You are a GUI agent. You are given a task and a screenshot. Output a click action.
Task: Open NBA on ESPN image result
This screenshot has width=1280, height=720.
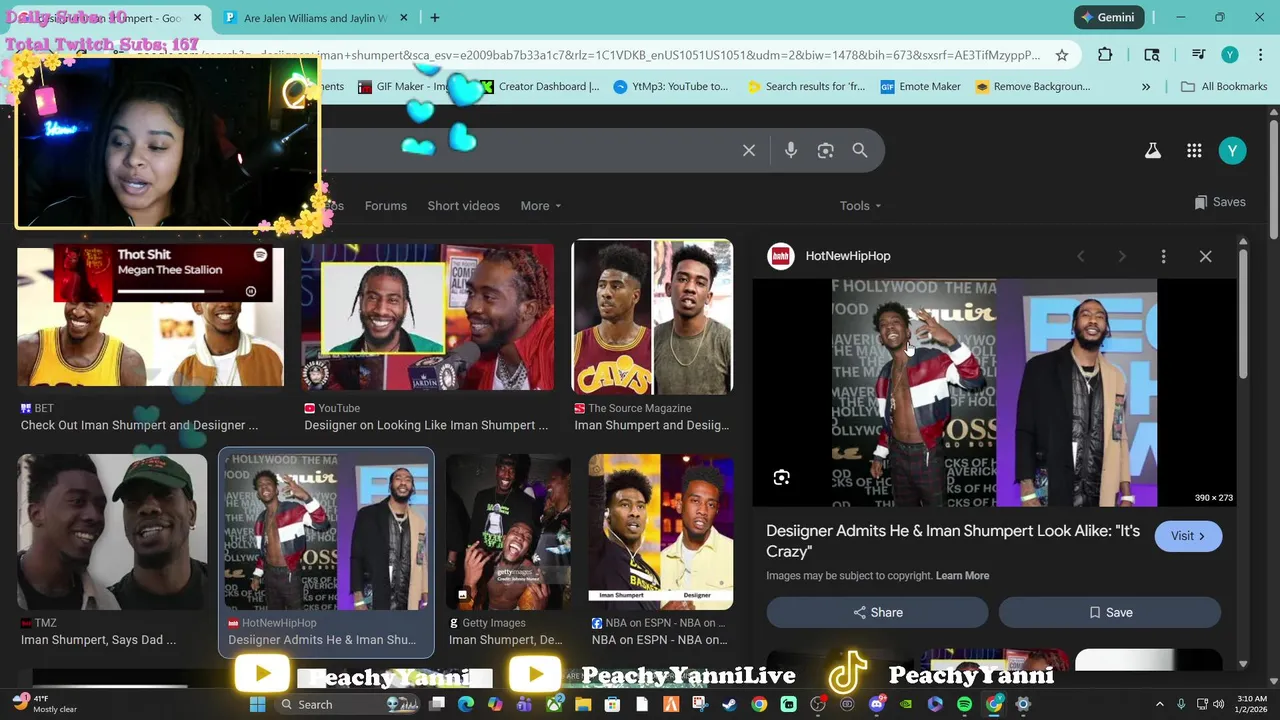[660, 551]
